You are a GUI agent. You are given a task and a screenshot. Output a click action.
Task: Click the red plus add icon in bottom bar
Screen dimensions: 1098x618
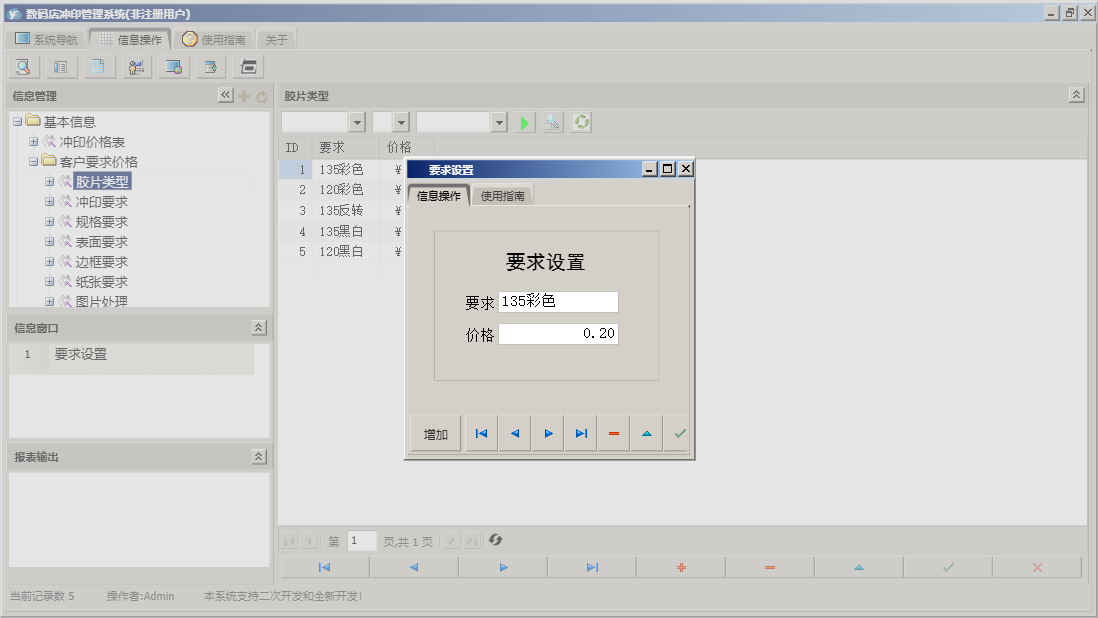(x=681, y=567)
